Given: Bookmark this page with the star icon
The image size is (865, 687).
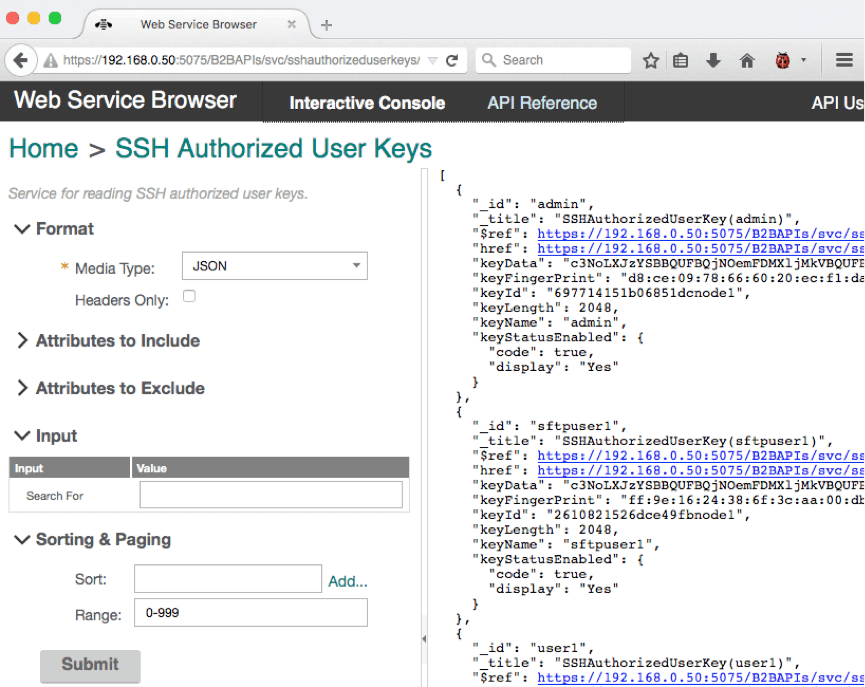Looking at the screenshot, I should pos(651,60).
